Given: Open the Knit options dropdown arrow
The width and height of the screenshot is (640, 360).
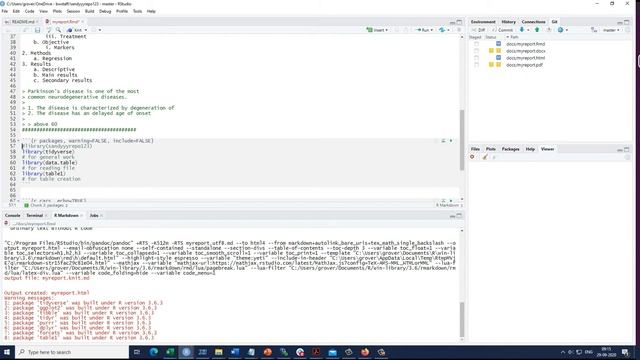Looking at the screenshot, I should pyautogui.click(x=86, y=30).
